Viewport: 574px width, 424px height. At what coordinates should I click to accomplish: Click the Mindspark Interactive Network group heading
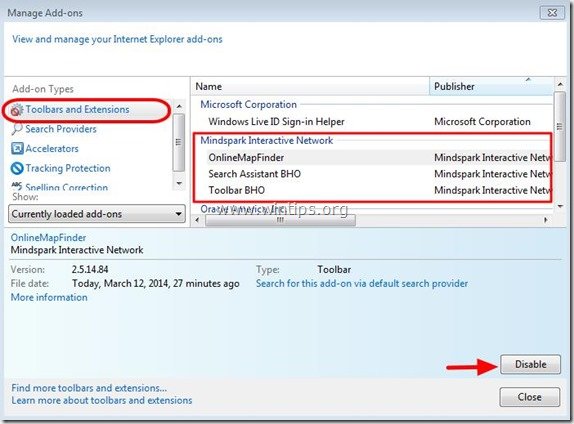[x=266, y=141]
